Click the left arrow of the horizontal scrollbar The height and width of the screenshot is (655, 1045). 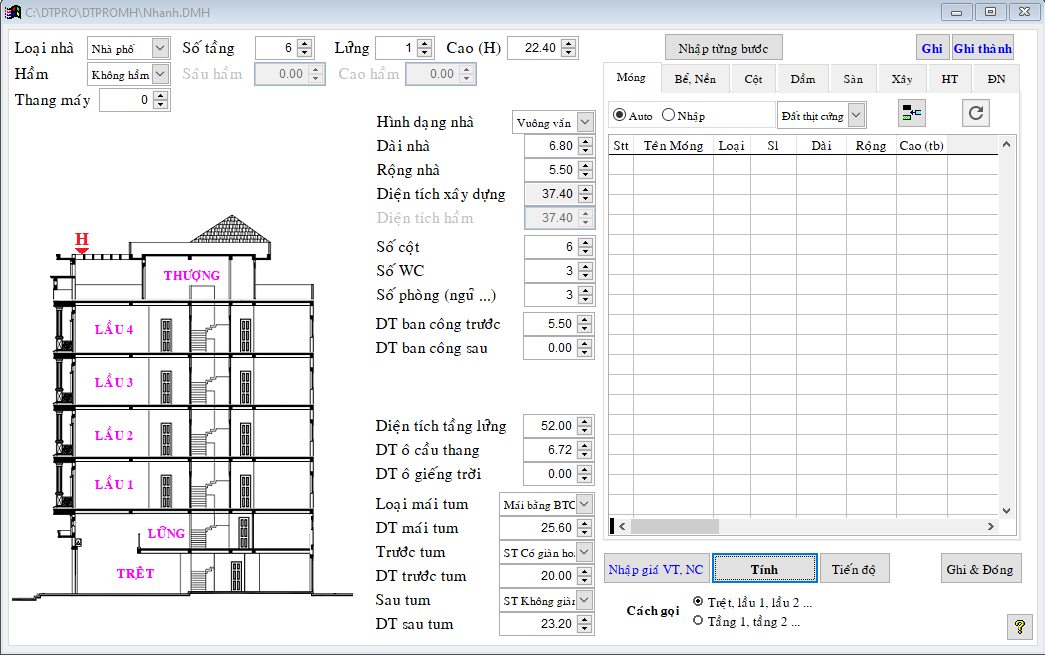point(622,526)
